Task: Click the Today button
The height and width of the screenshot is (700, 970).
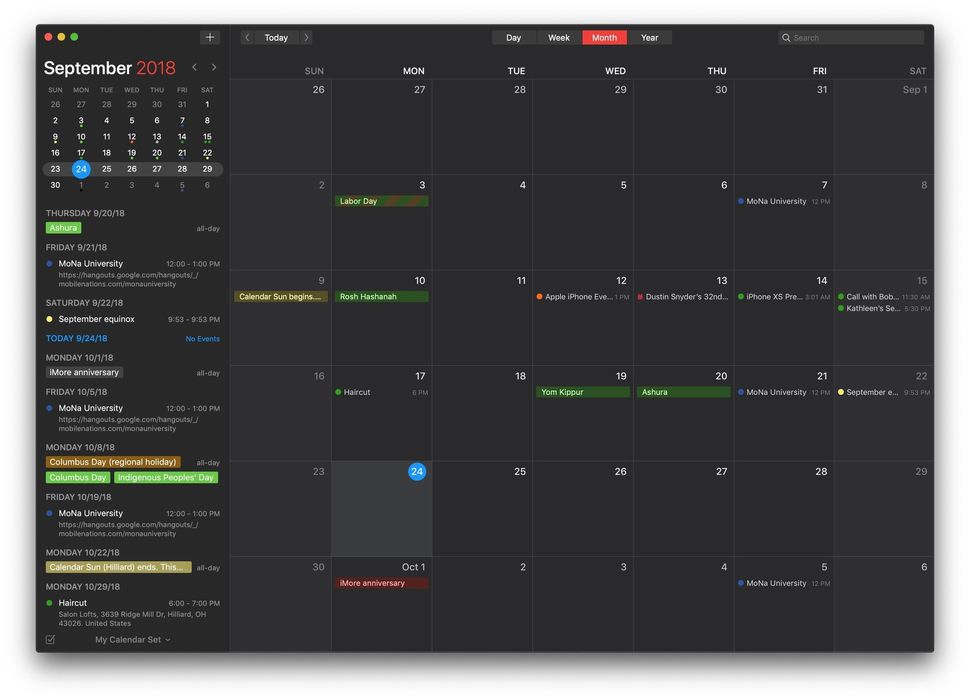Action: pos(277,38)
